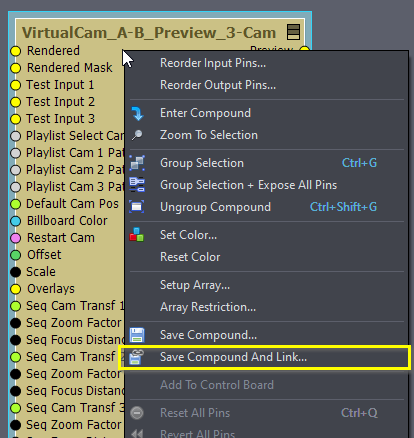This screenshot has width=414, height=438.
Task: Open the compound node menu icon in title
Action: 293,32
